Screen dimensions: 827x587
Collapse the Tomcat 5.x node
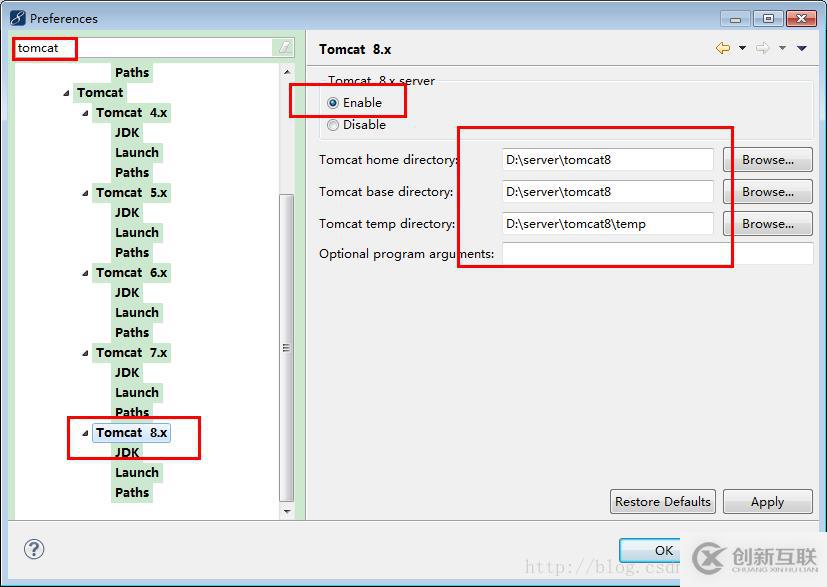pyautogui.click(x=85, y=193)
